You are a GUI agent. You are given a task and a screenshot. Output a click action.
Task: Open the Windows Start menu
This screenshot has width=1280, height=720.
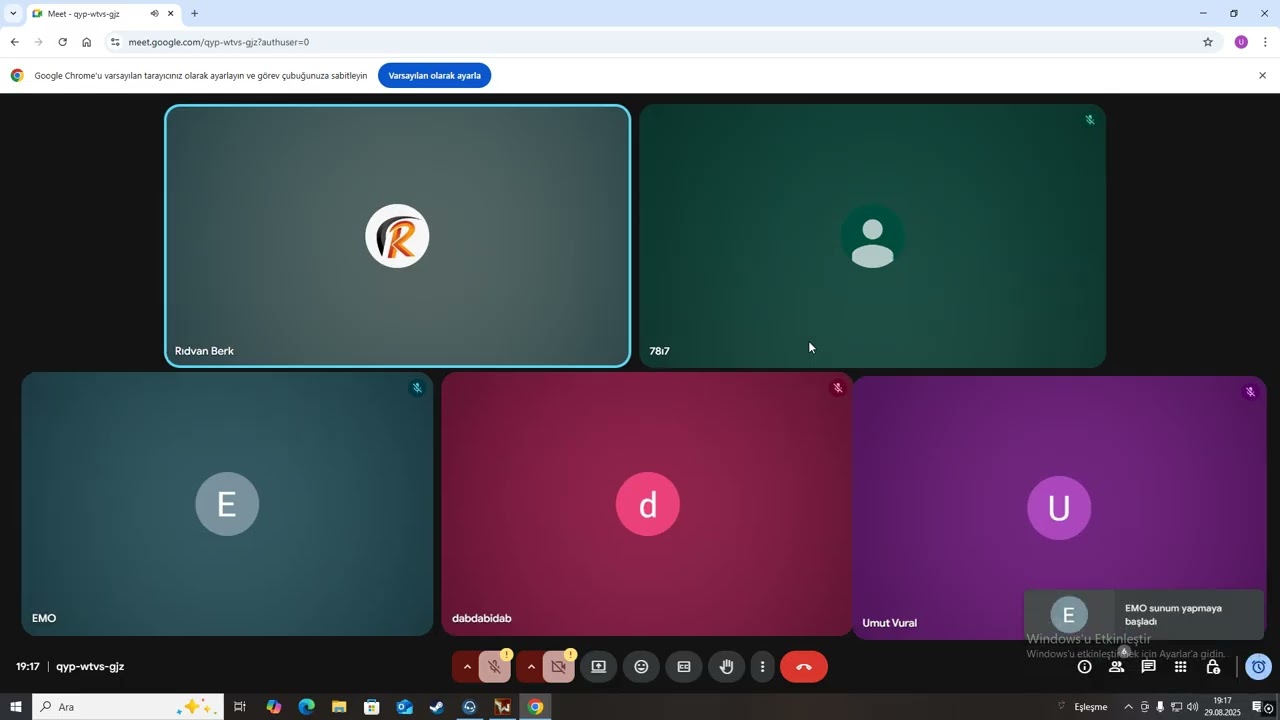pyautogui.click(x=15, y=707)
